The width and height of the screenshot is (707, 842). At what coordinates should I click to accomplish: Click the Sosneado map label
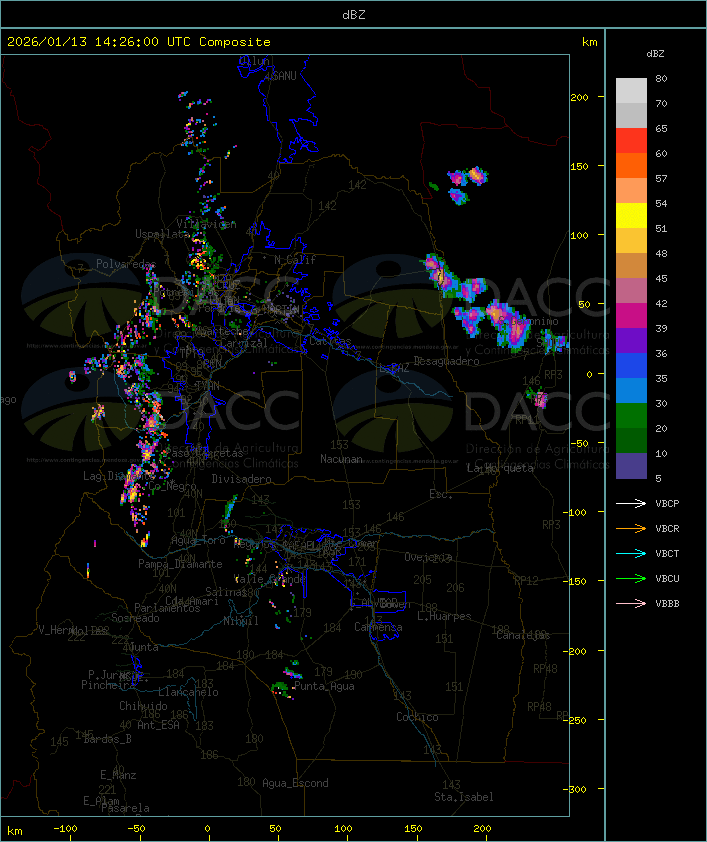(x=135, y=618)
